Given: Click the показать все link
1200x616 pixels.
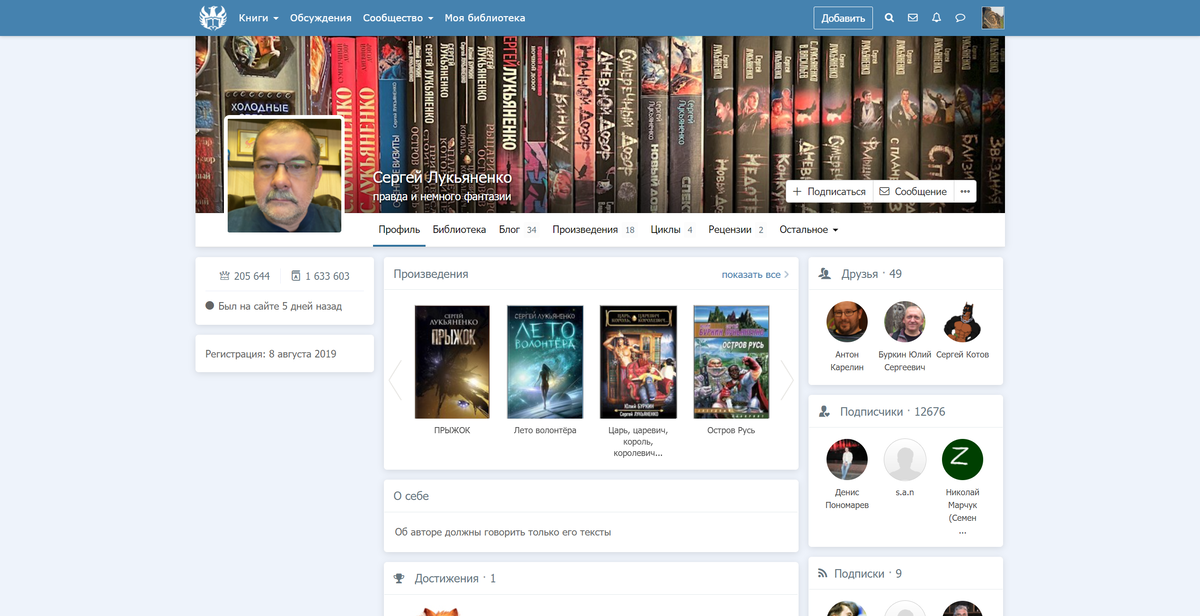Looking at the screenshot, I should 755,274.
